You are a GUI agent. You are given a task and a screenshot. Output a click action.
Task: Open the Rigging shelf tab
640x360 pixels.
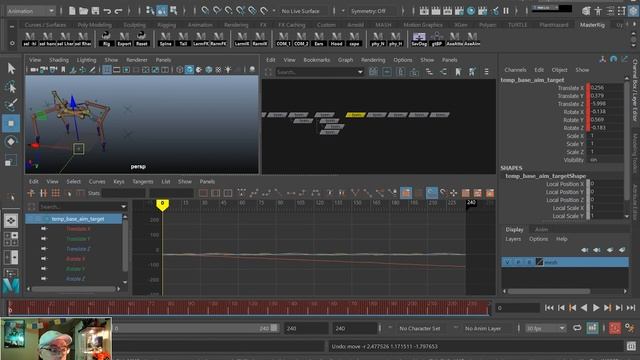[167, 25]
